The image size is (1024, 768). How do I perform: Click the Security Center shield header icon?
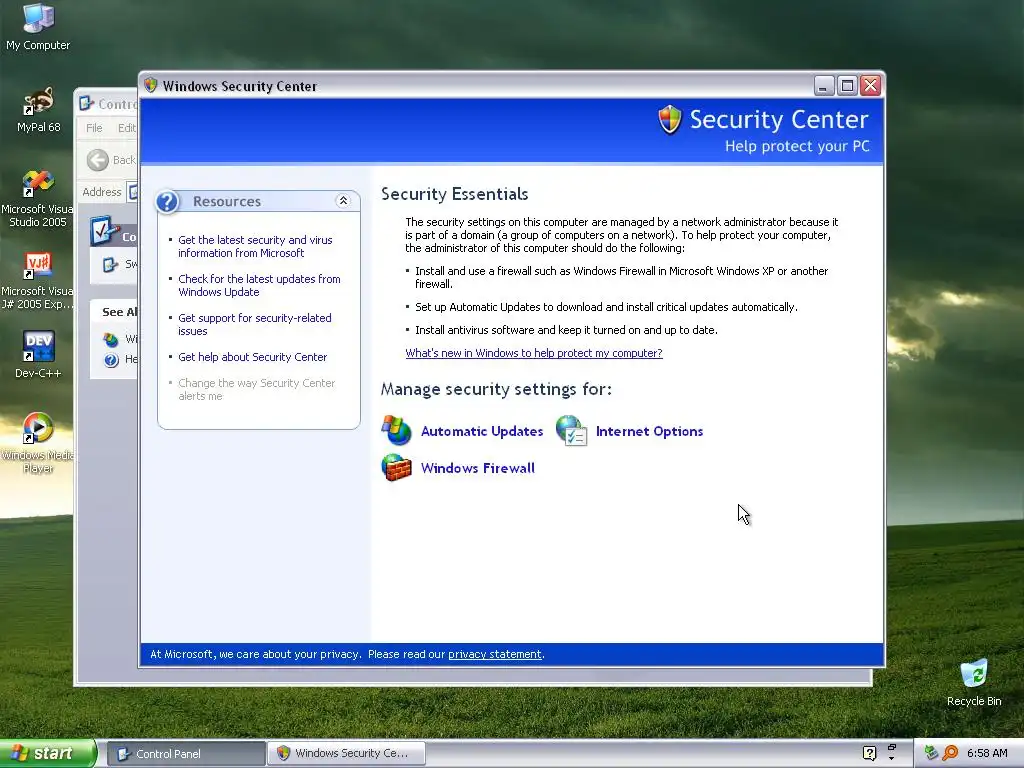(x=669, y=120)
